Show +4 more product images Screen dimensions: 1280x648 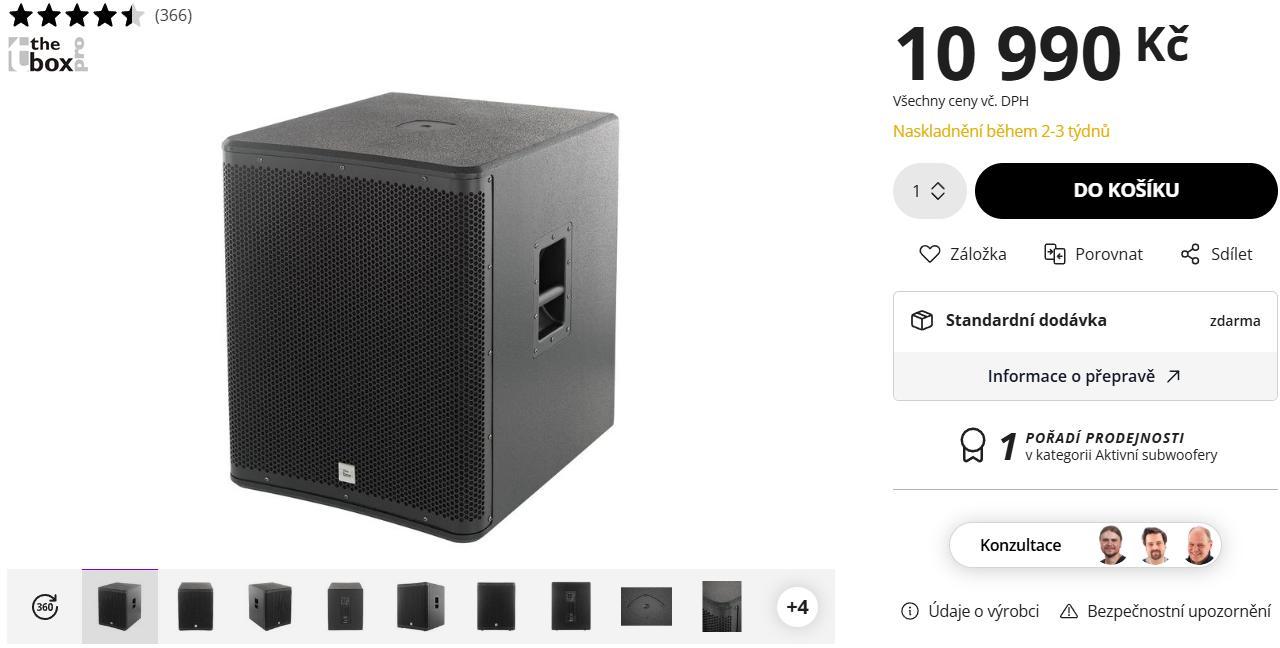797,606
